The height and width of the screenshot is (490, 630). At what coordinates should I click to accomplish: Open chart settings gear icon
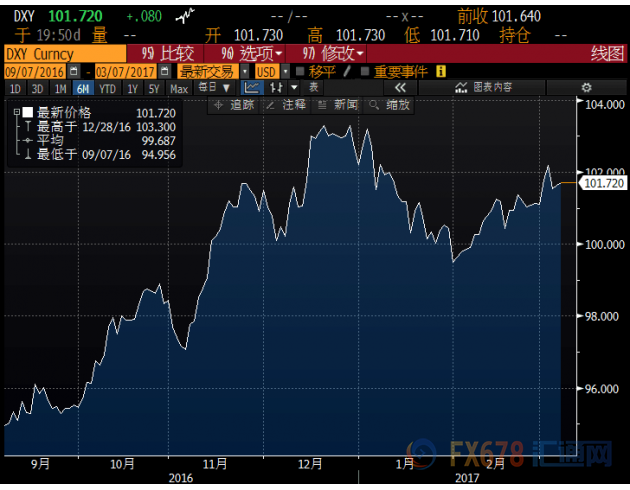(x=586, y=88)
